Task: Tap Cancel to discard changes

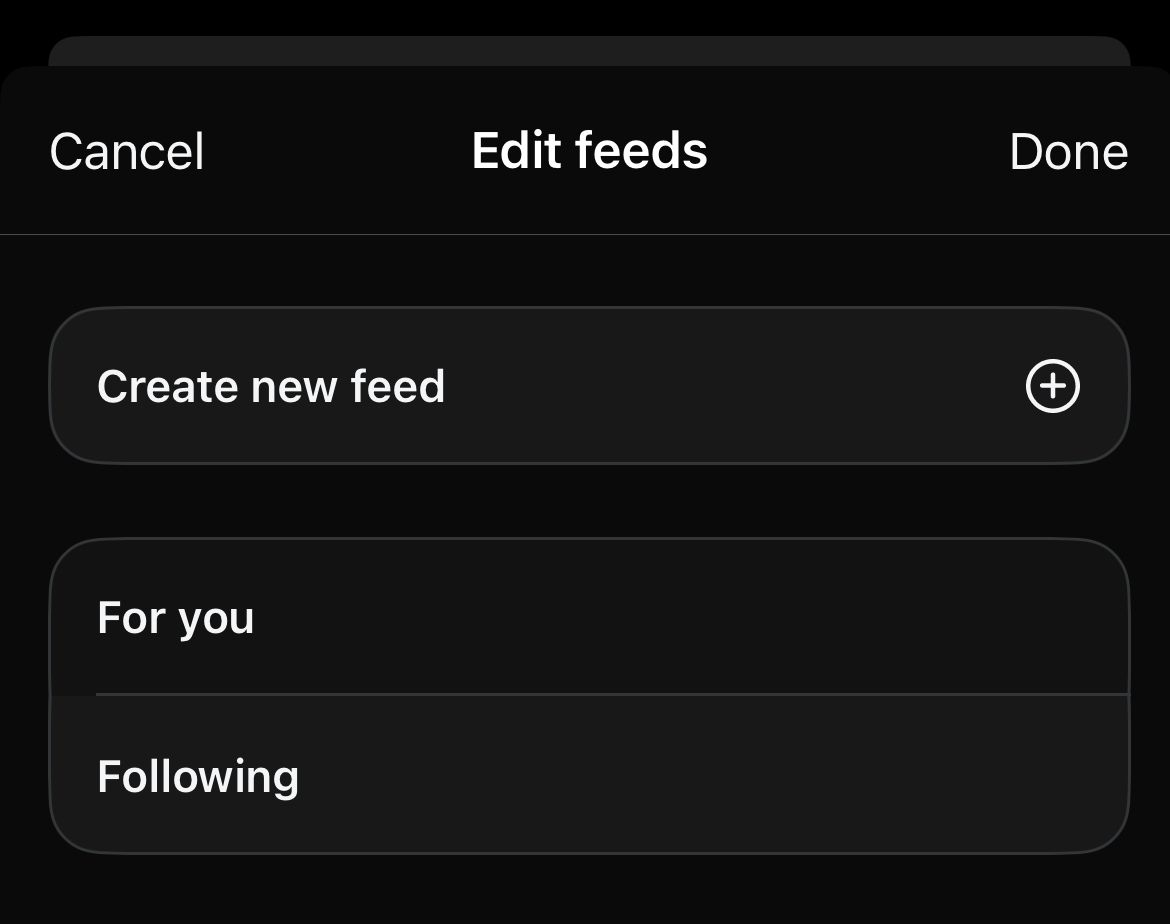Action: [126, 150]
